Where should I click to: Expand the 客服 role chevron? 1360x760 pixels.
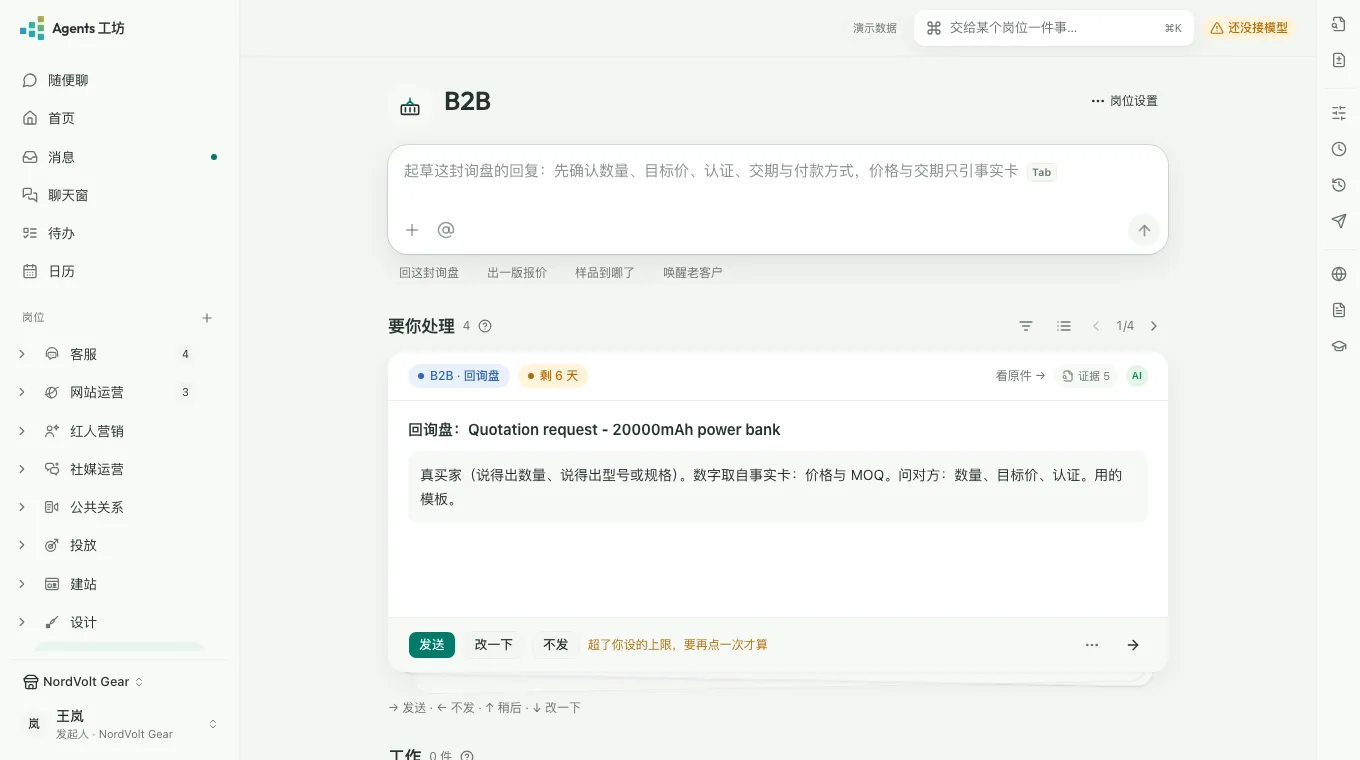(x=22, y=354)
